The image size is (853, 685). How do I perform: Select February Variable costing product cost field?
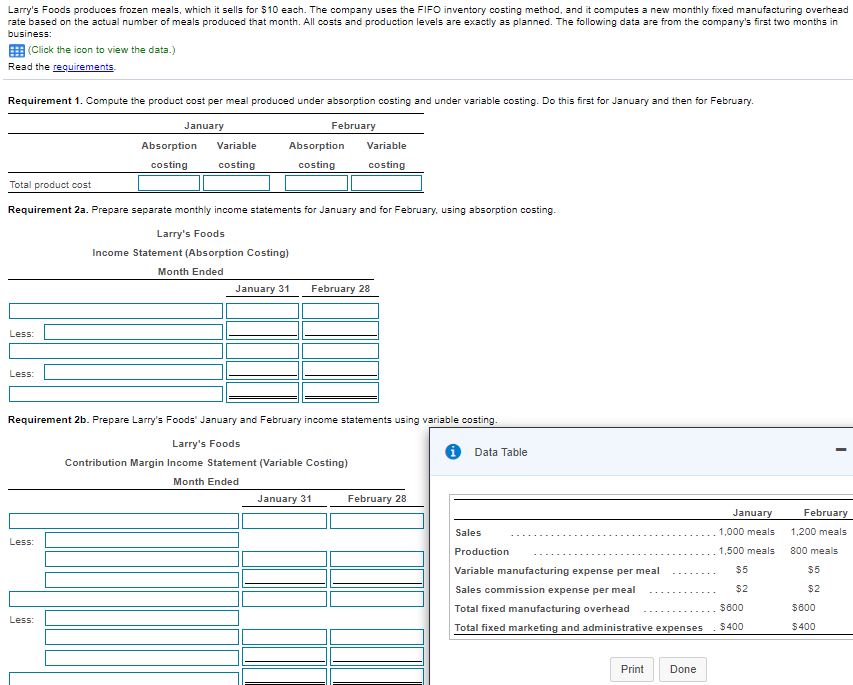coord(386,183)
